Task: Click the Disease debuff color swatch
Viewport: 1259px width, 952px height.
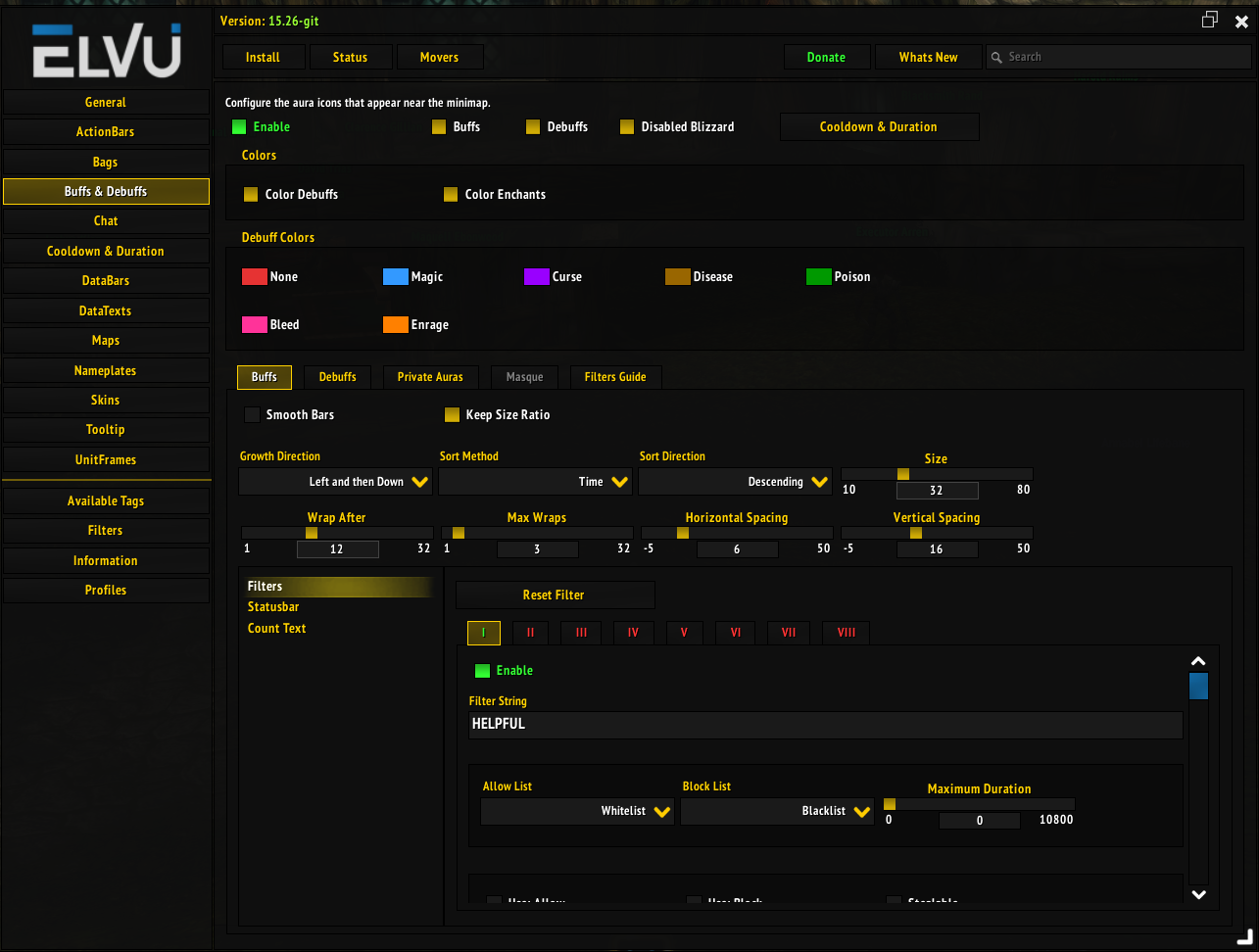Action: click(678, 276)
